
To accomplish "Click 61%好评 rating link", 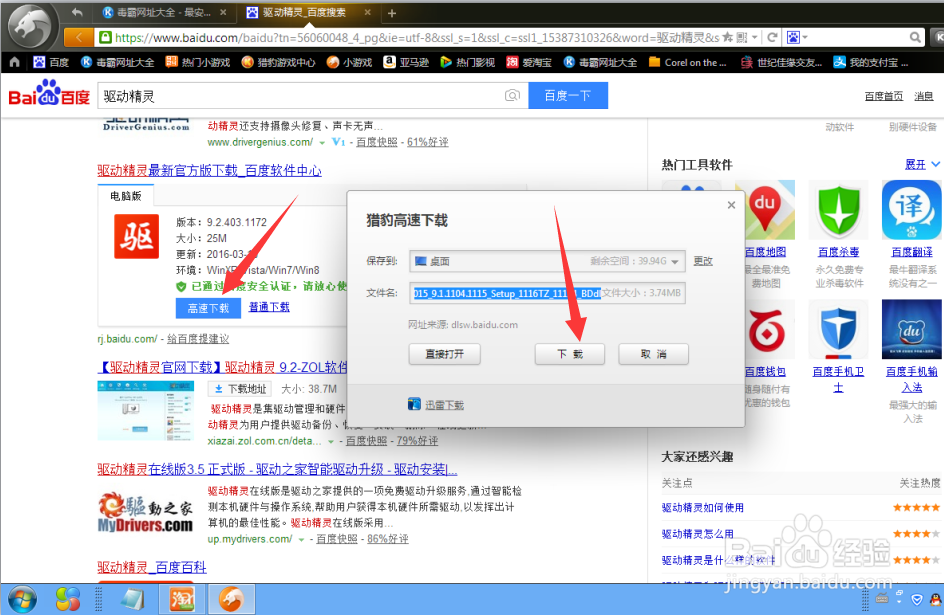I will click(x=427, y=142).
